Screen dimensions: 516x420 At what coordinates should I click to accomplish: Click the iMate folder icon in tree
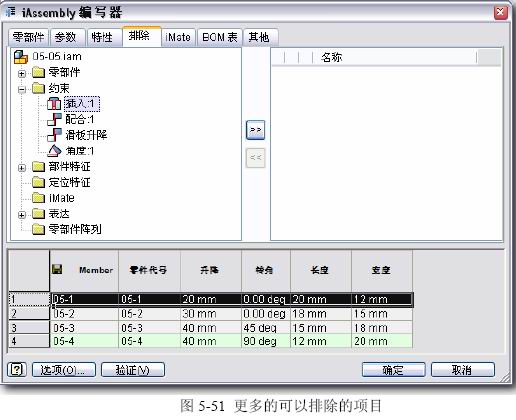38,198
